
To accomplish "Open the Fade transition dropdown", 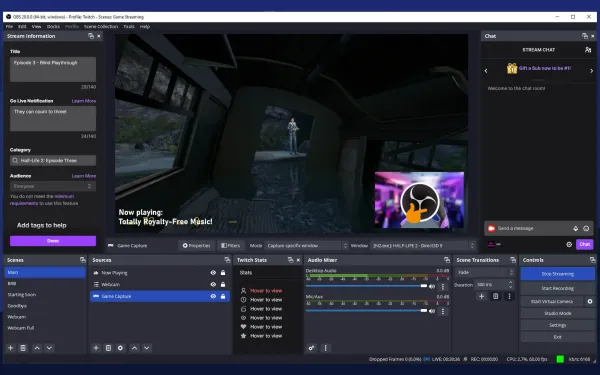I will (485, 272).
